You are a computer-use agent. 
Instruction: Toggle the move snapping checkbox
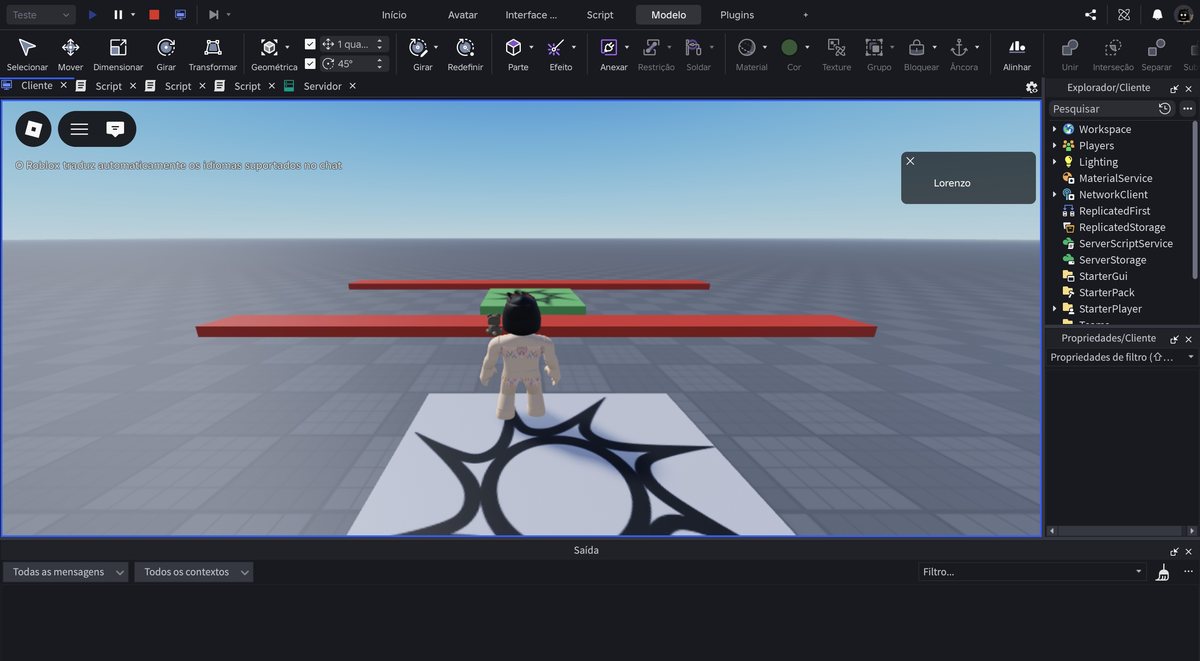pos(310,44)
